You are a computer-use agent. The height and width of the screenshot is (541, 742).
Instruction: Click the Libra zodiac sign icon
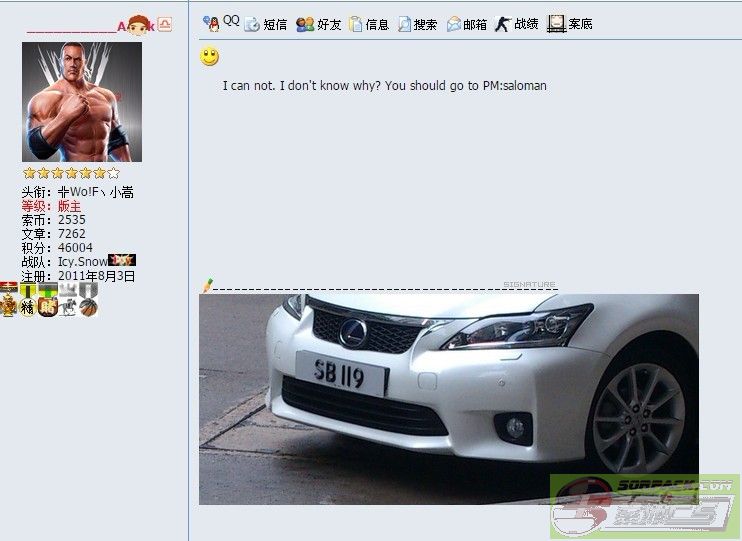[x=165, y=24]
